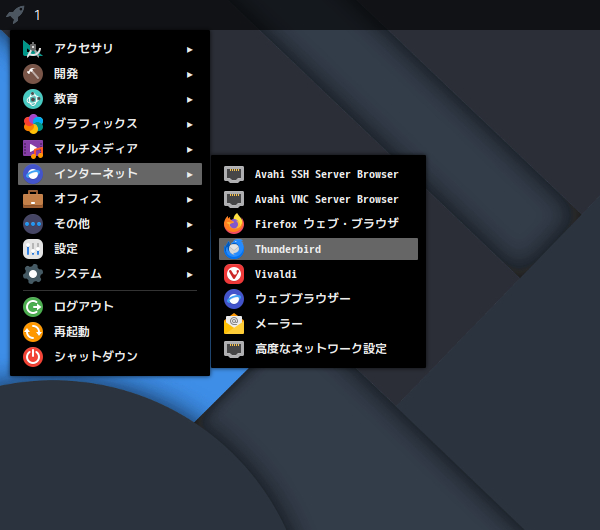Click the Thunderbird bird icon
The image size is (600, 530).
234,249
